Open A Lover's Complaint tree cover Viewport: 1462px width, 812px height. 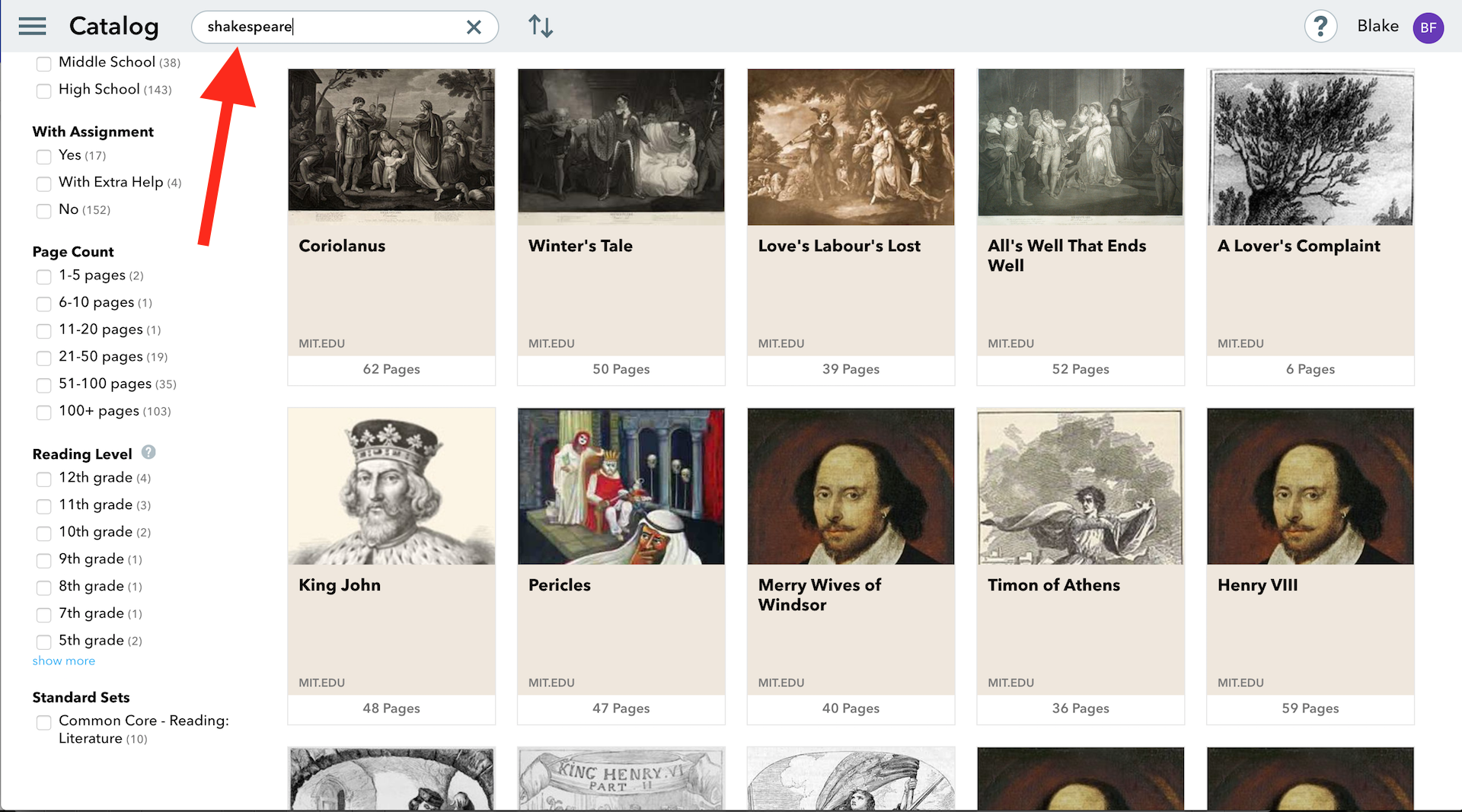click(x=1310, y=147)
